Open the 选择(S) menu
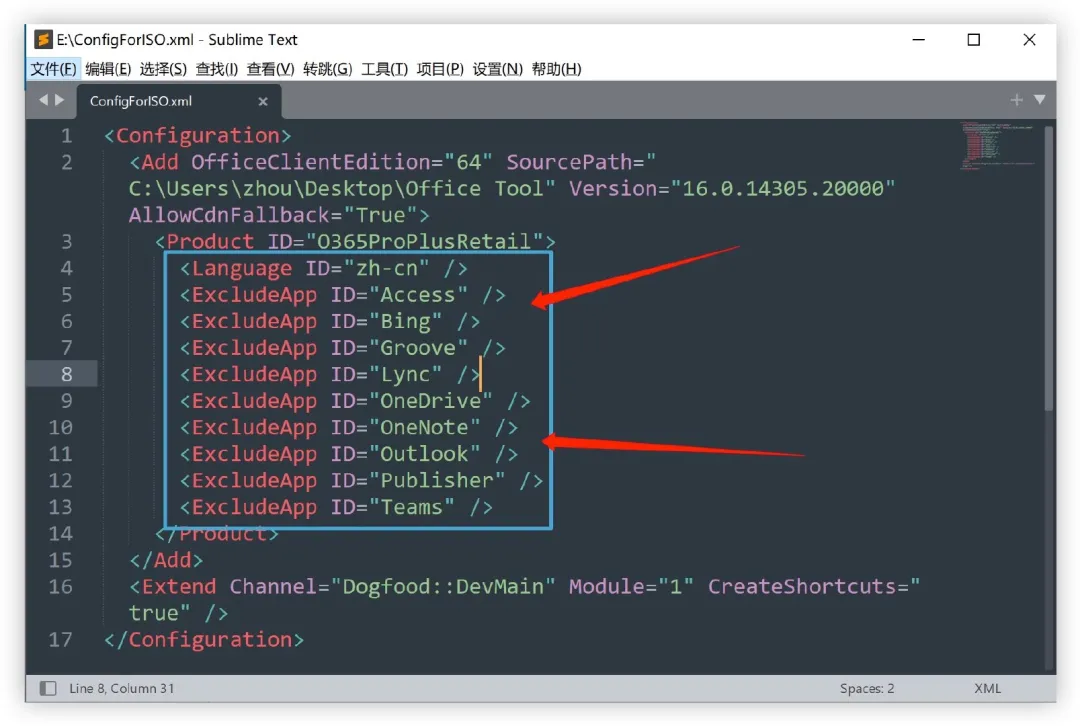Image resolution: width=1080 pixels, height=726 pixels. point(163,69)
